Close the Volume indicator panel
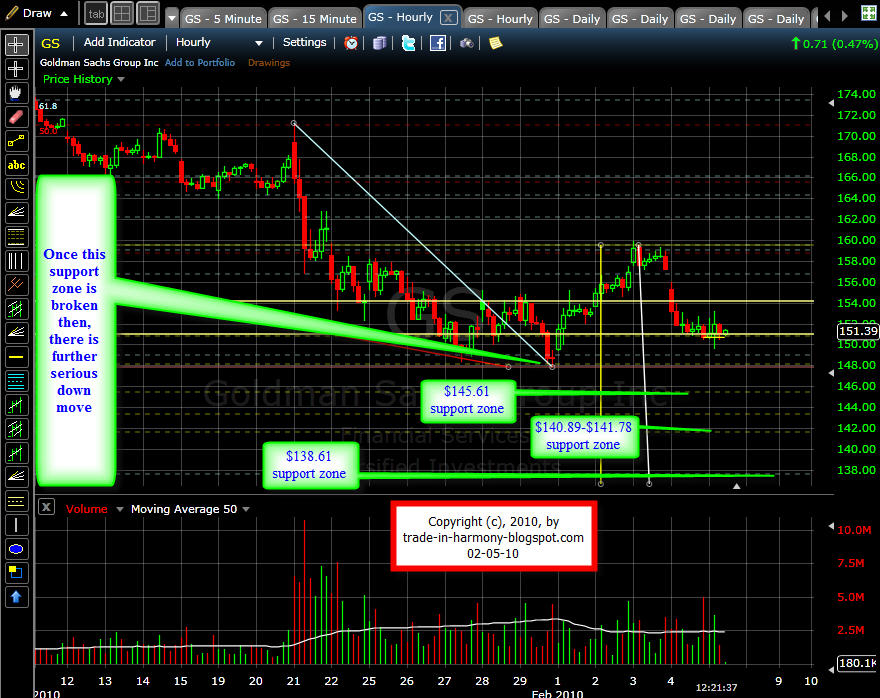 point(46,508)
